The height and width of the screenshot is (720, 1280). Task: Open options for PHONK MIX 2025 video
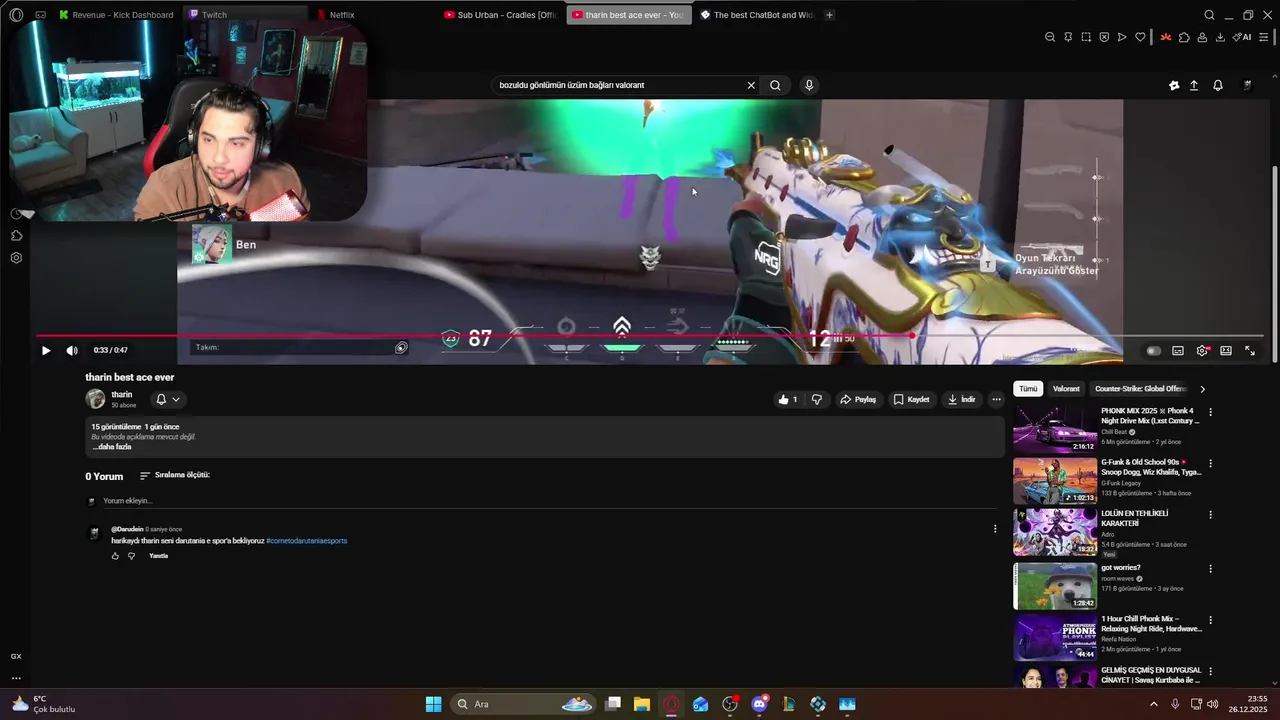[x=1210, y=412]
